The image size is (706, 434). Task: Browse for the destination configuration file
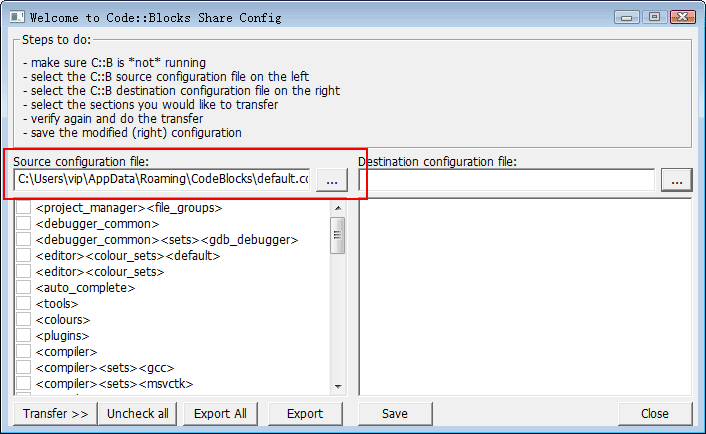click(677, 179)
